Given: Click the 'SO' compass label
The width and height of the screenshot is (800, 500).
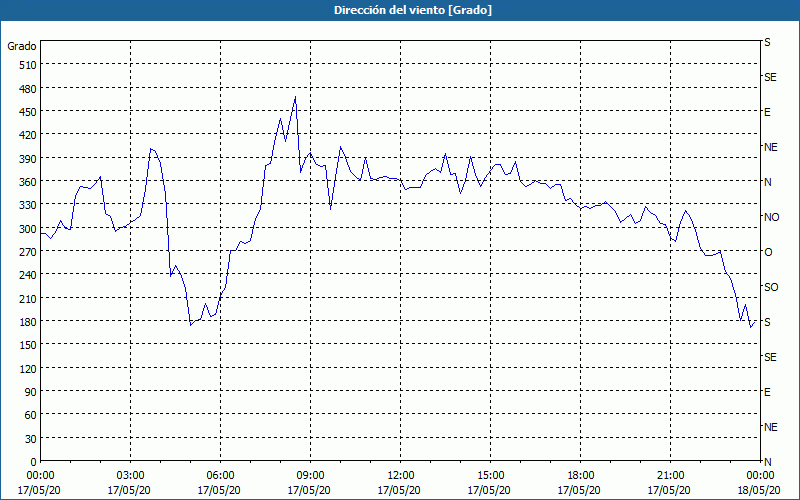Looking at the screenshot, I should coord(771,287).
